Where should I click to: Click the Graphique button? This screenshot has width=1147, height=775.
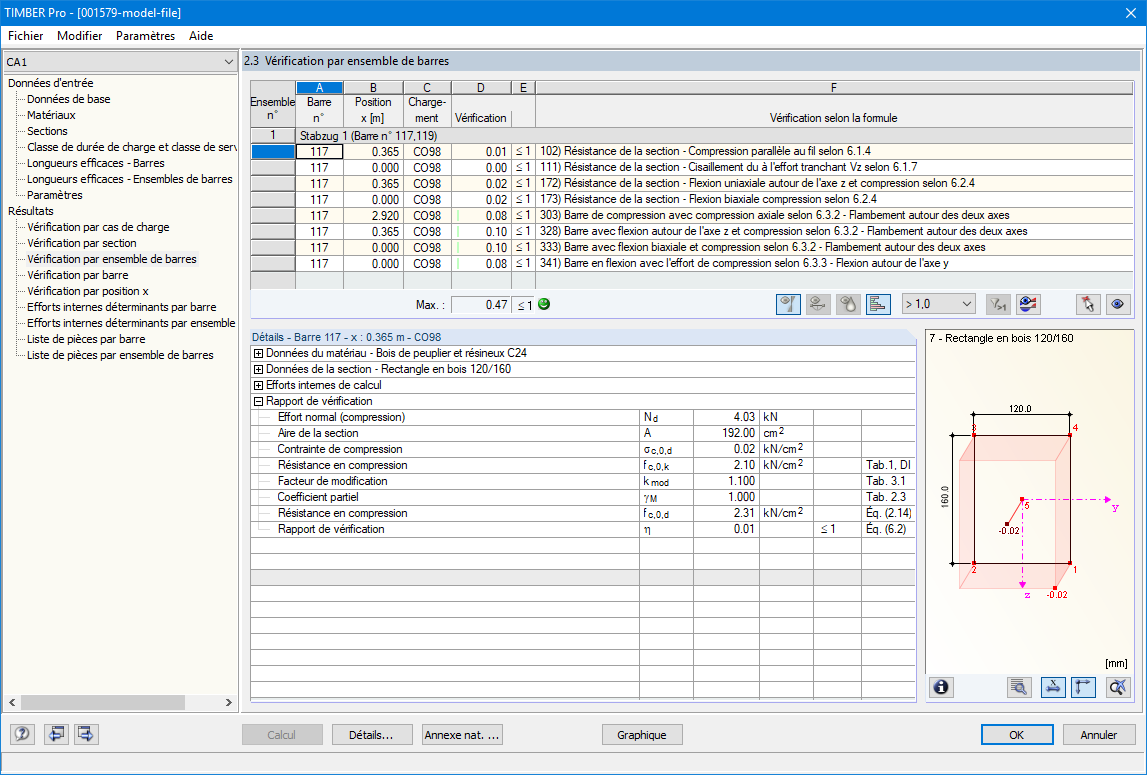[x=642, y=735]
